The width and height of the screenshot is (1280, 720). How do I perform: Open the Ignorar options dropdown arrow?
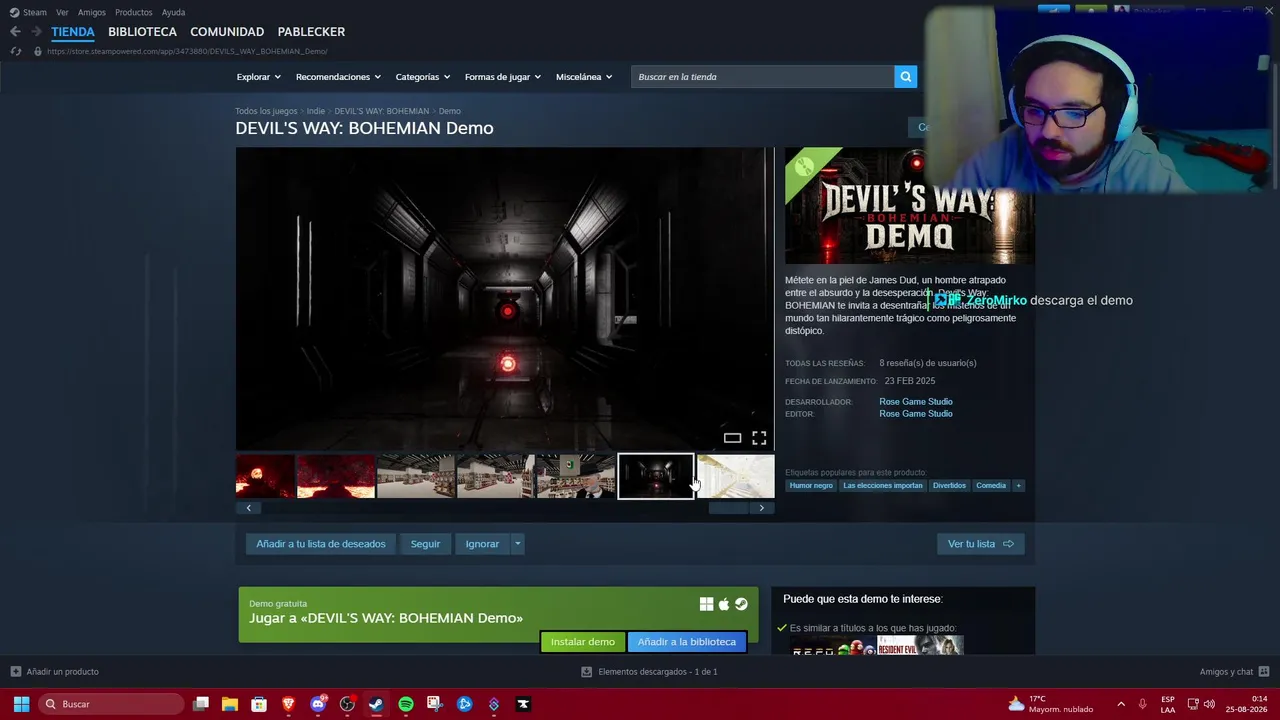[517, 544]
